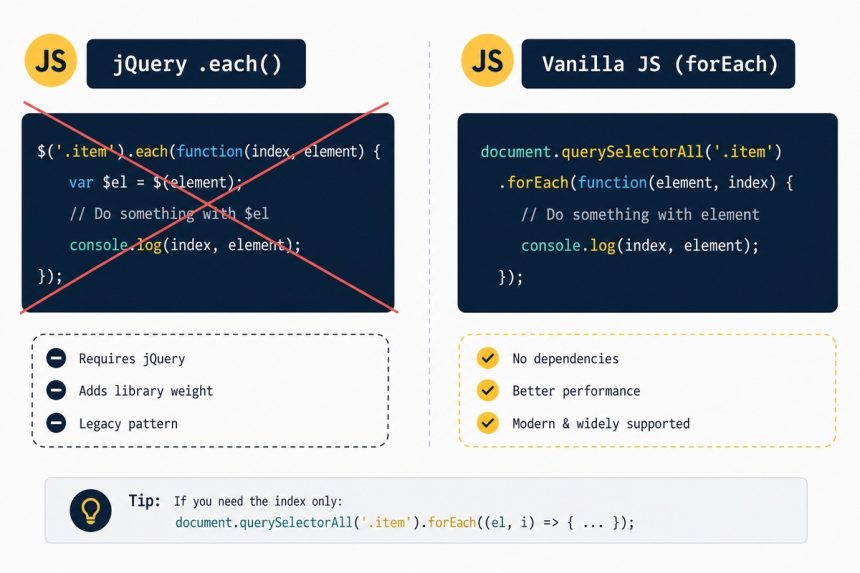Select the 'jQuery .each()' title banner
The height and width of the screenshot is (573, 860).
pyautogui.click(x=196, y=64)
